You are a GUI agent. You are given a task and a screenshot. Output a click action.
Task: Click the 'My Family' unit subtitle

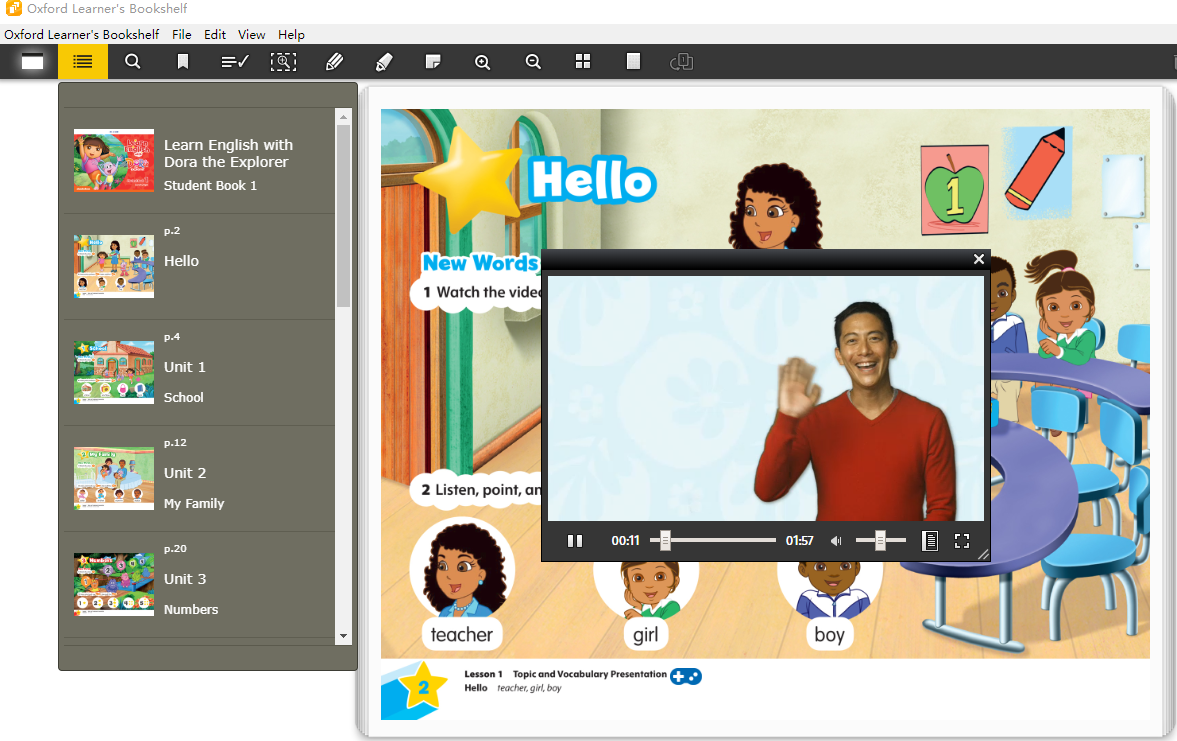coord(194,504)
